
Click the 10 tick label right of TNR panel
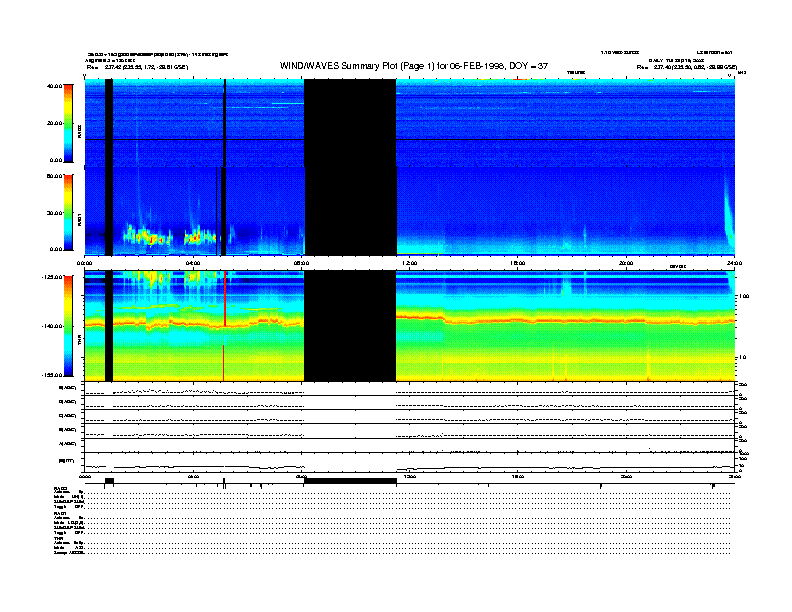(742, 358)
